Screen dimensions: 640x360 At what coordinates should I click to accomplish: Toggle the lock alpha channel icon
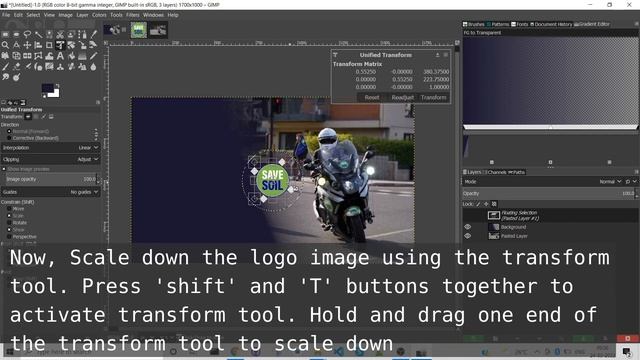494,204
